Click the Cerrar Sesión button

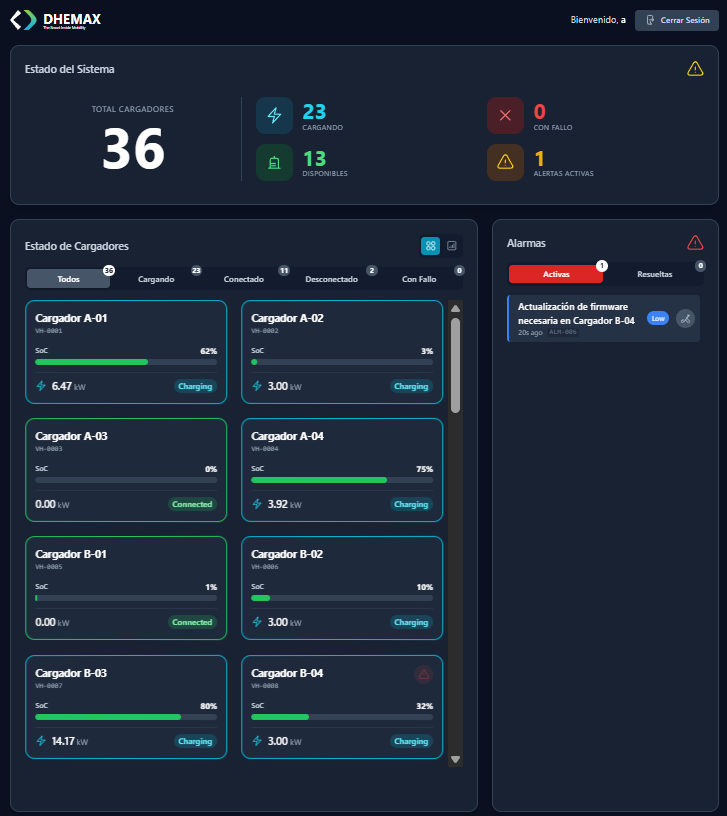tap(677, 20)
